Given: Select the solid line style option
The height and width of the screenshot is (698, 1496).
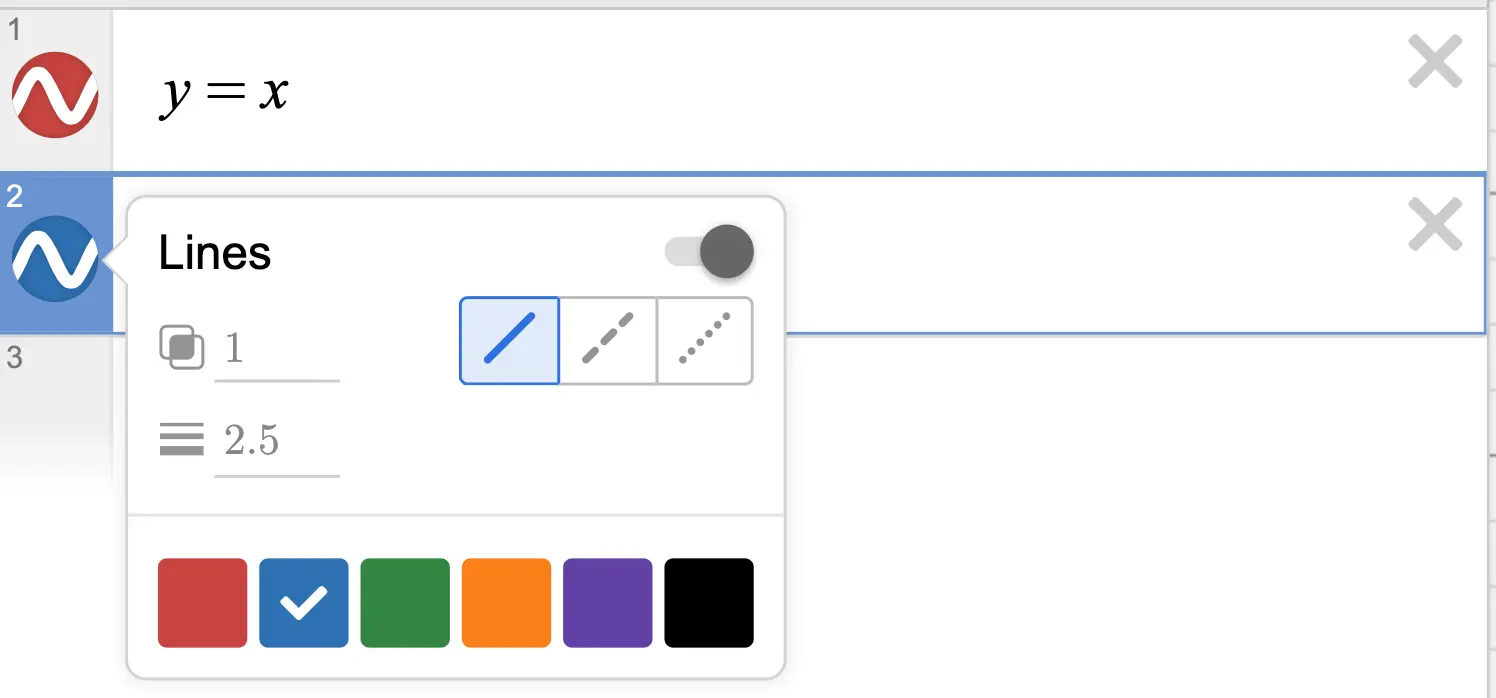Looking at the screenshot, I should point(509,340).
